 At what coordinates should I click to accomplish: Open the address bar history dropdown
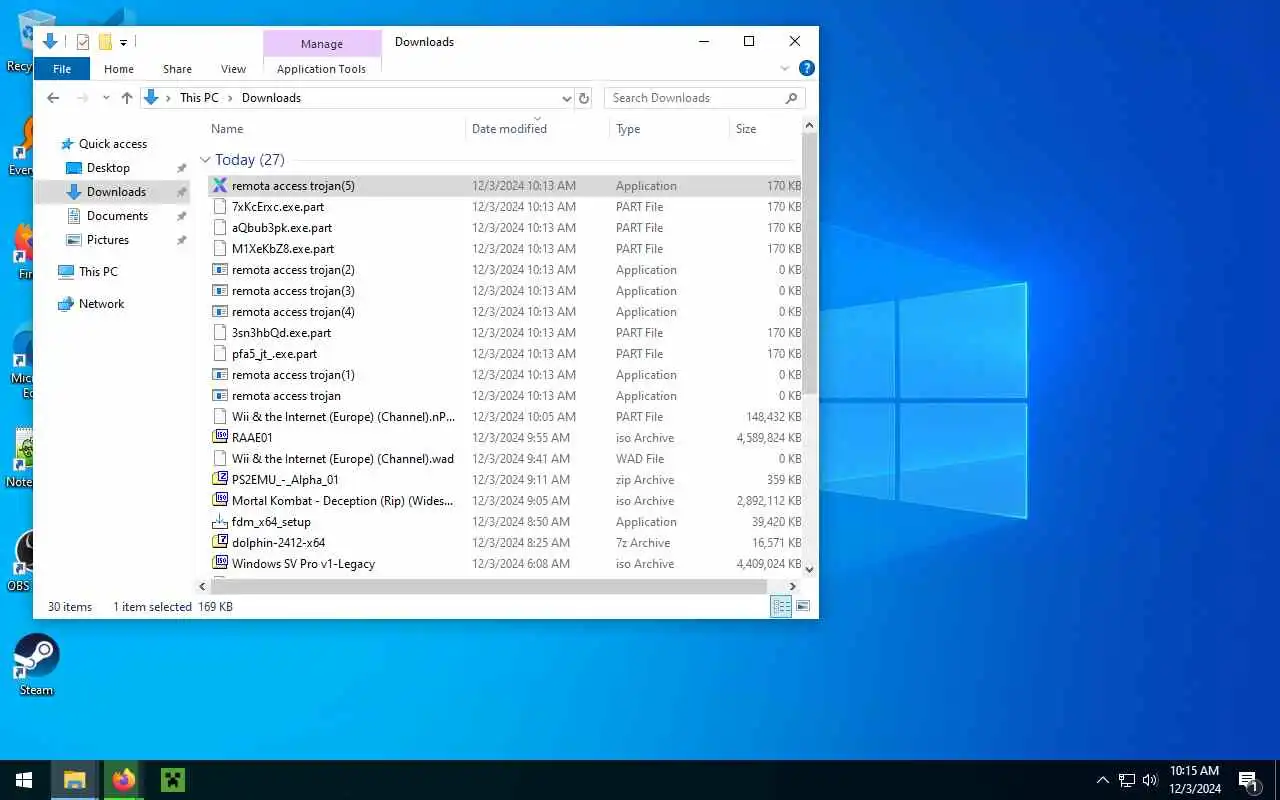(x=566, y=98)
